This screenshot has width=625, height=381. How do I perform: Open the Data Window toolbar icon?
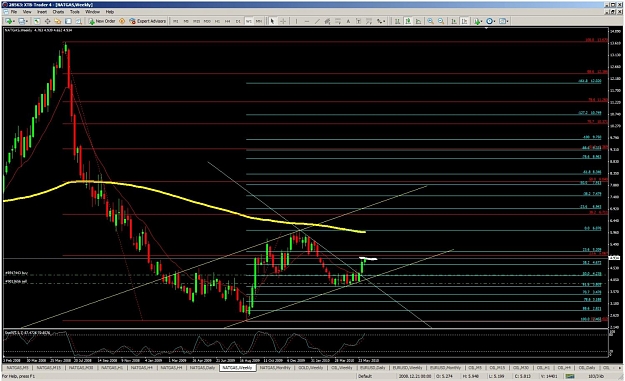point(47,21)
